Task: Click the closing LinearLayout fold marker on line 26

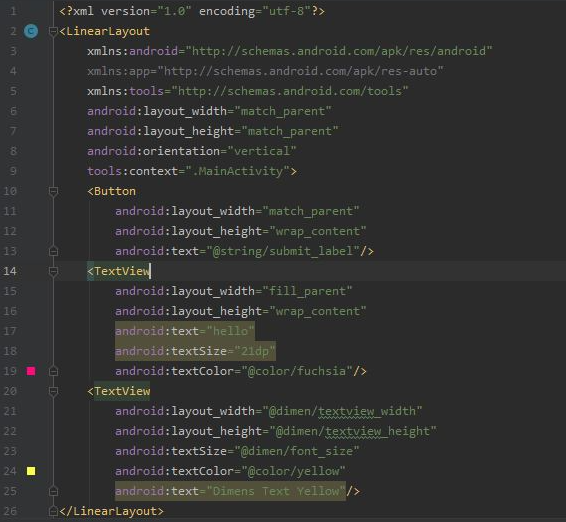Action: tap(53, 511)
